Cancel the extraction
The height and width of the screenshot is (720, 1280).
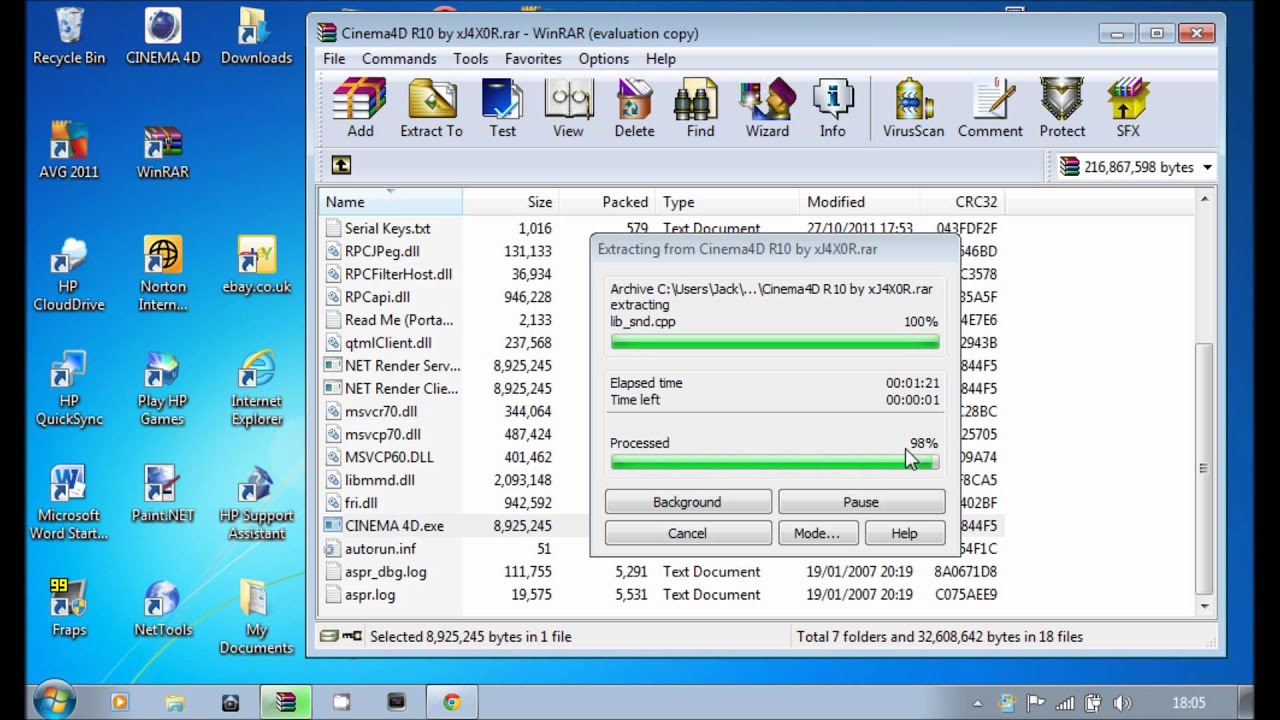(687, 533)
